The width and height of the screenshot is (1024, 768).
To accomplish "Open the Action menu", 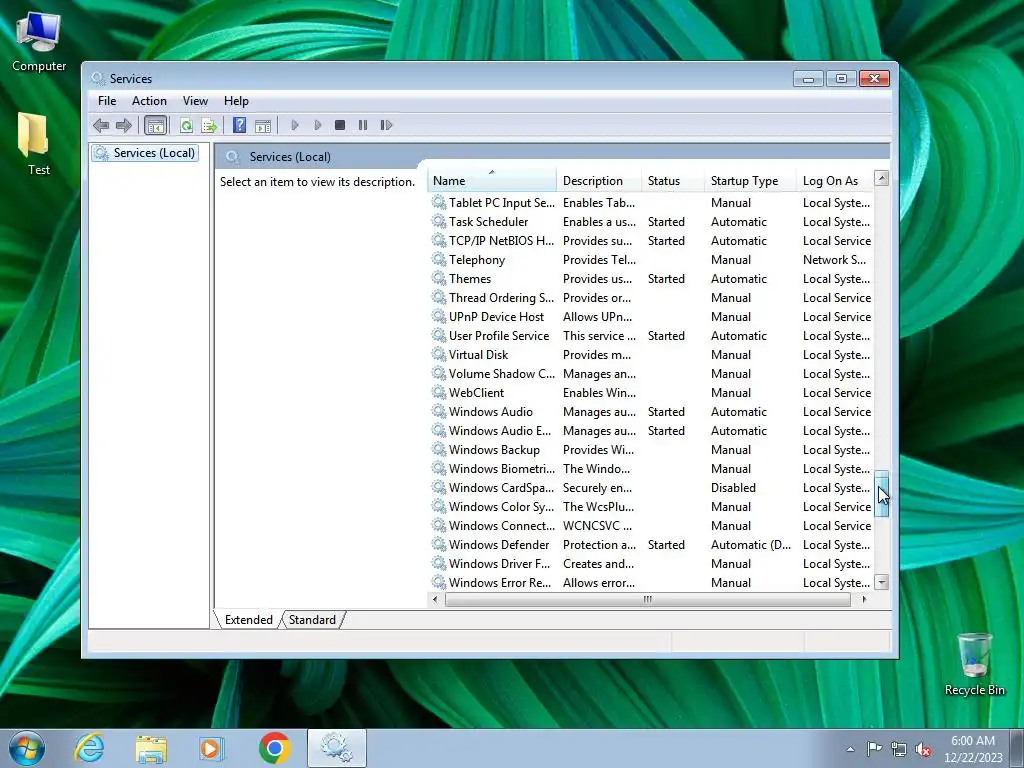I will (149, 101).
